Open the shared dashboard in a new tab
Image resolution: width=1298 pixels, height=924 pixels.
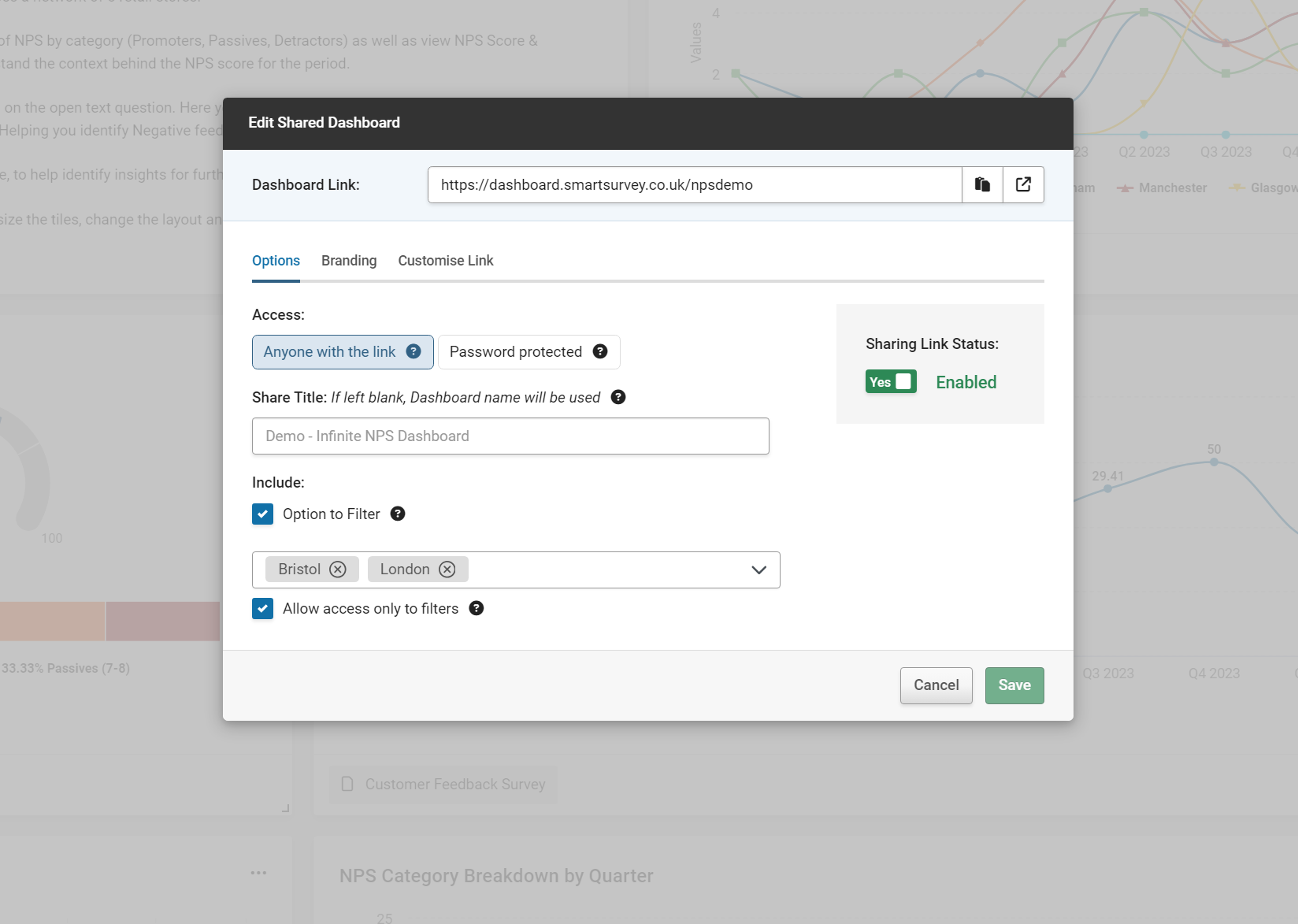pos(1022,184)
